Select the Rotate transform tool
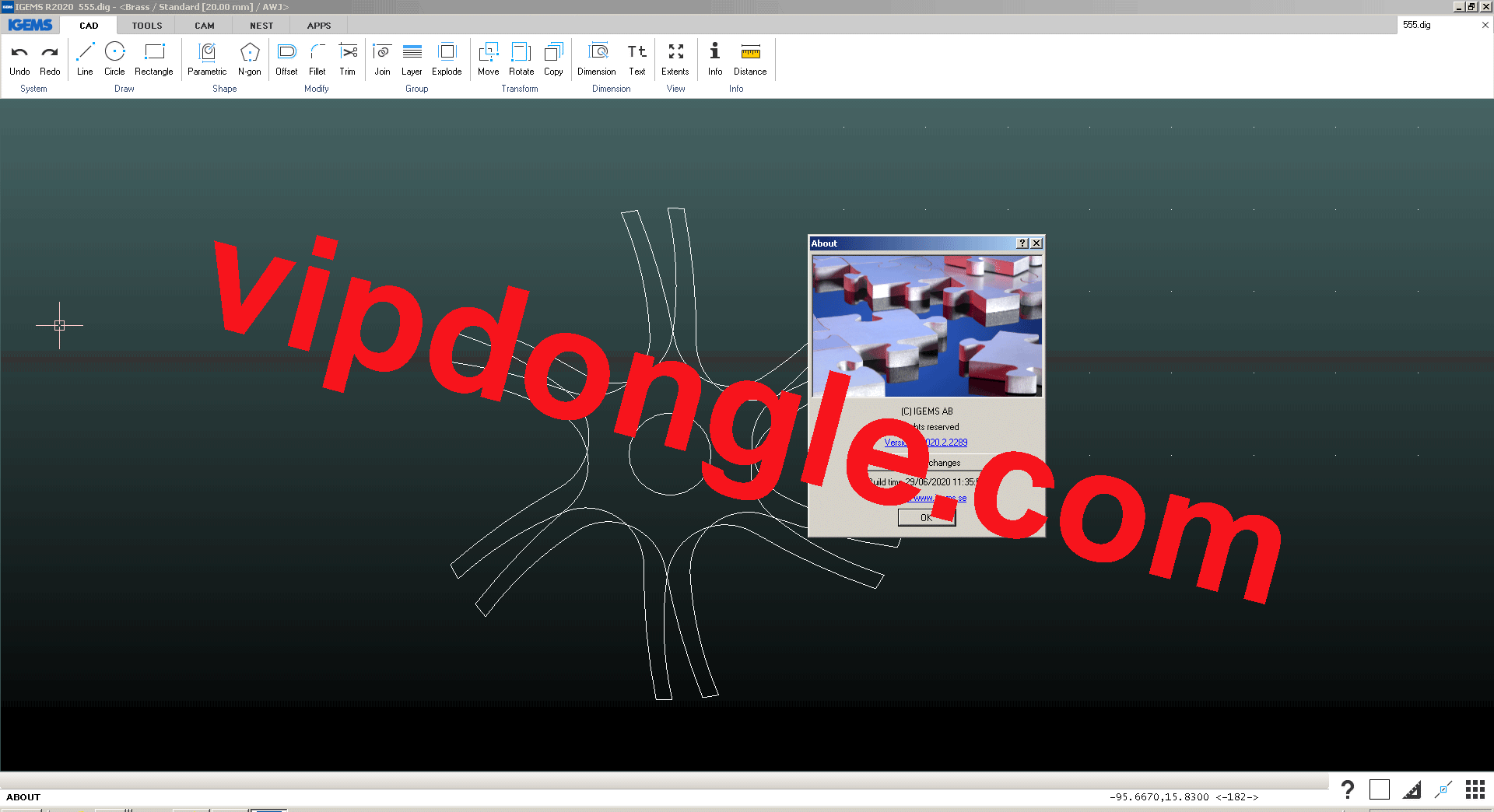 pos(521,59)
